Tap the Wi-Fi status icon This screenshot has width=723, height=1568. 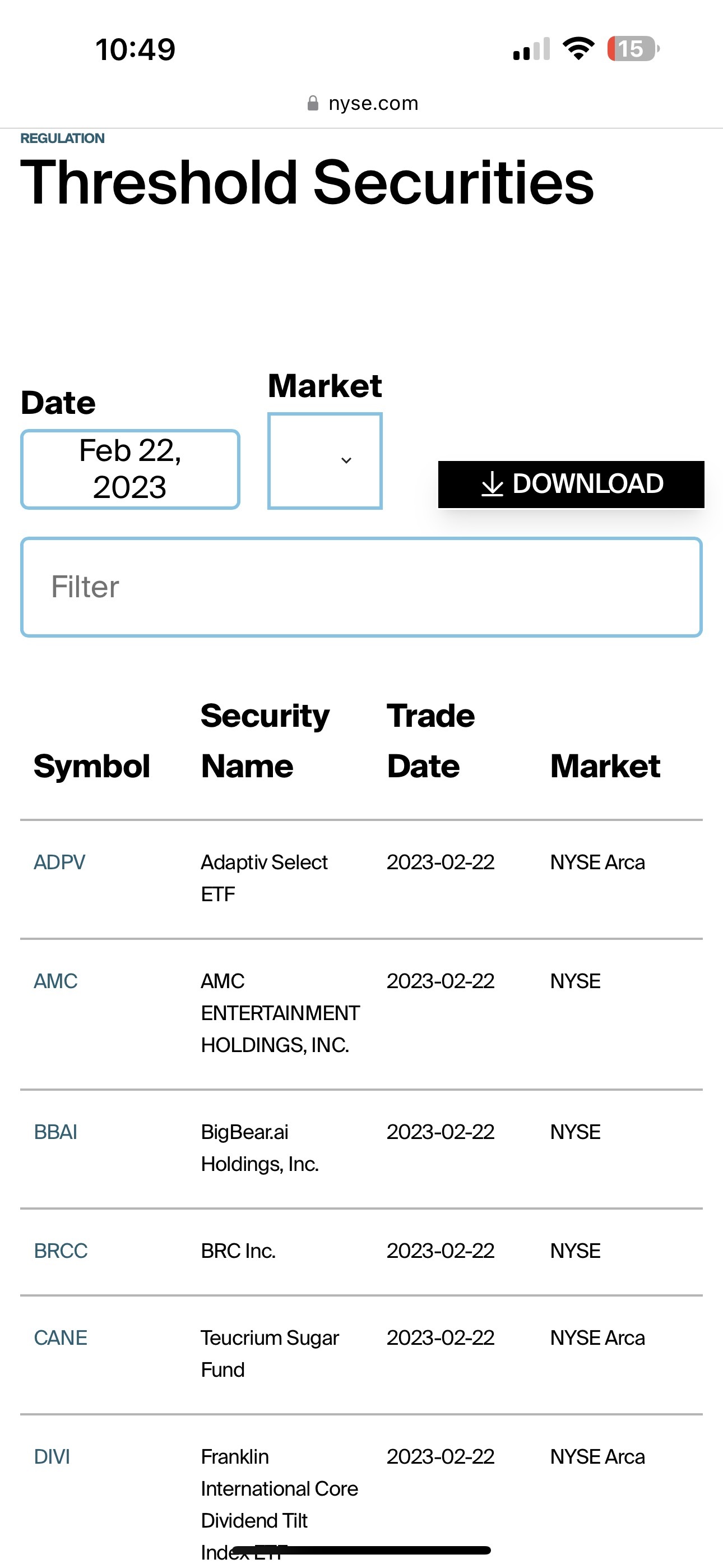(x=578, y=49)
